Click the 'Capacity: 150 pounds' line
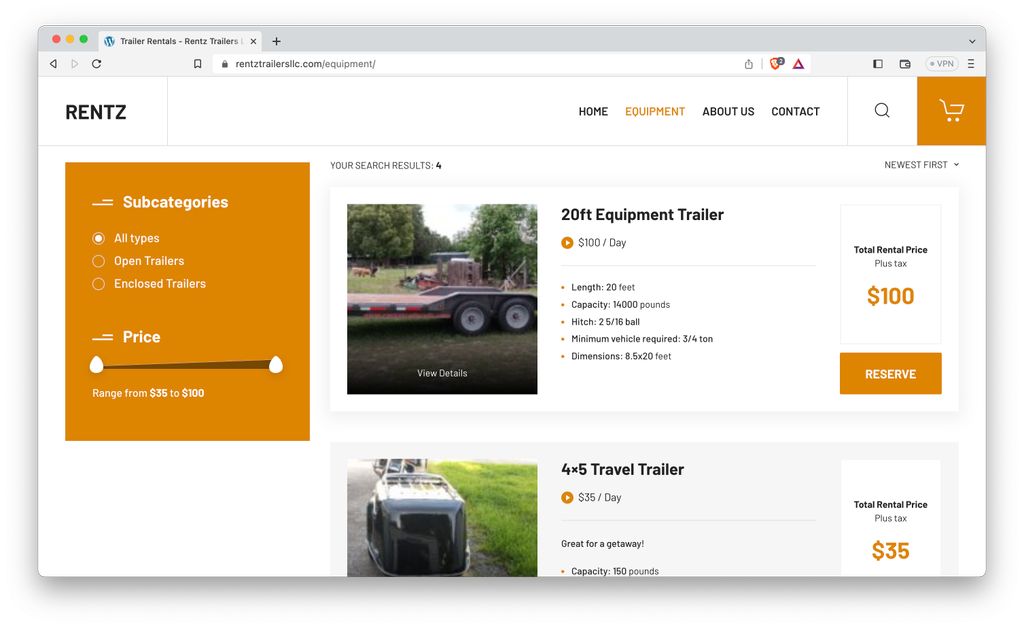The image size is (1024, 627). [x=615, y=571]
